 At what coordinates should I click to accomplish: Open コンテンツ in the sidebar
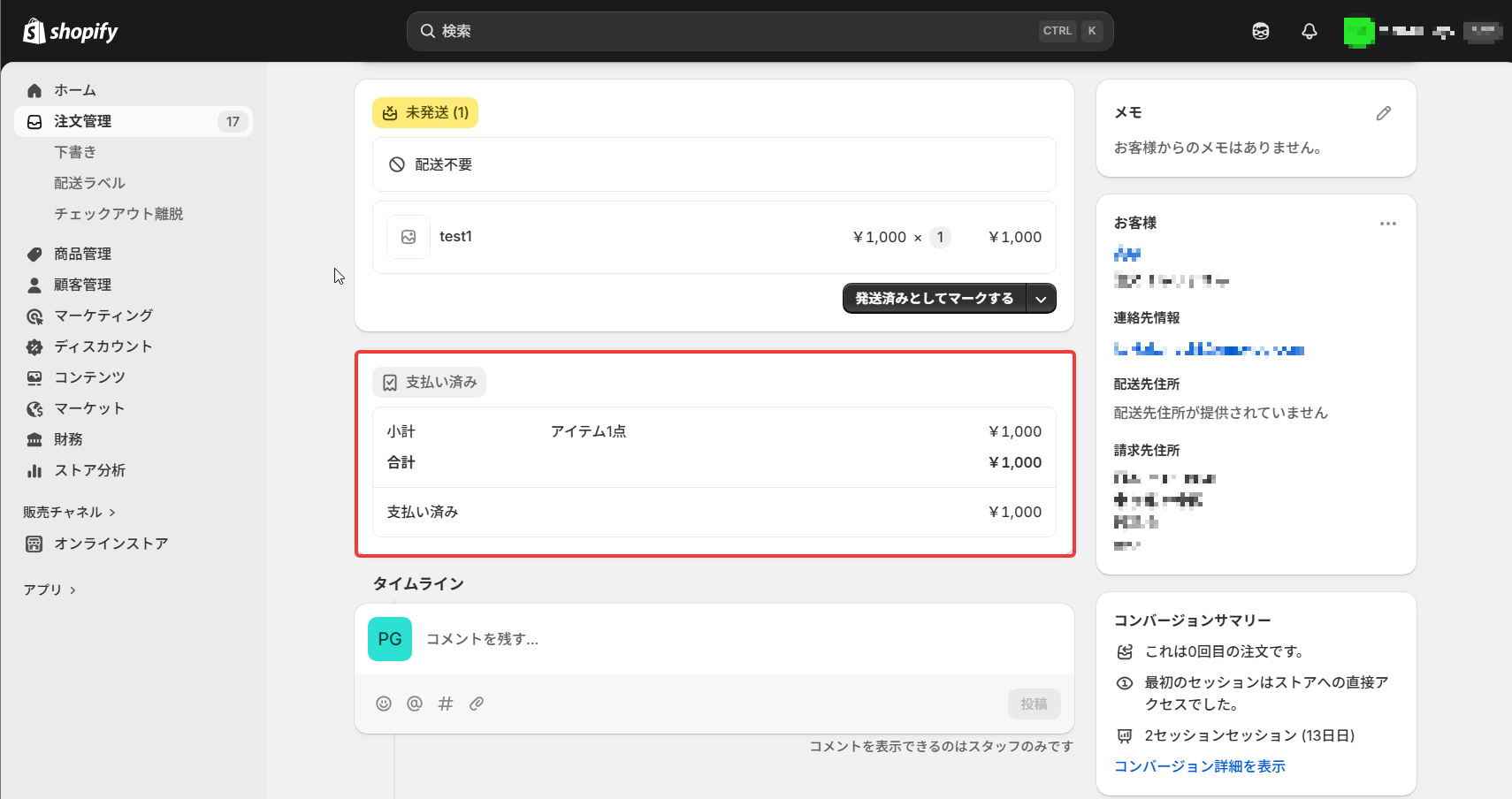point(89,377)
